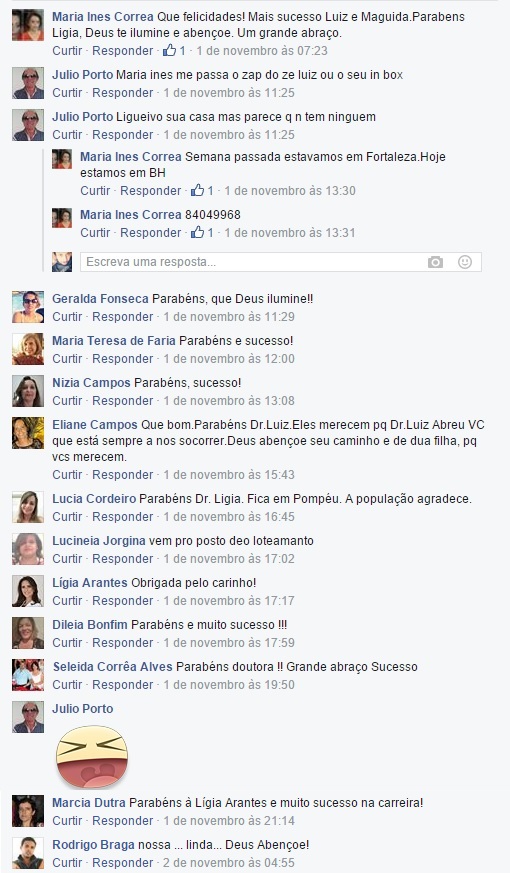The width and height of the screenshot is (510, 873).
Task: Reply to Nizia Campos' comment
Action: (x=122, y=401)
